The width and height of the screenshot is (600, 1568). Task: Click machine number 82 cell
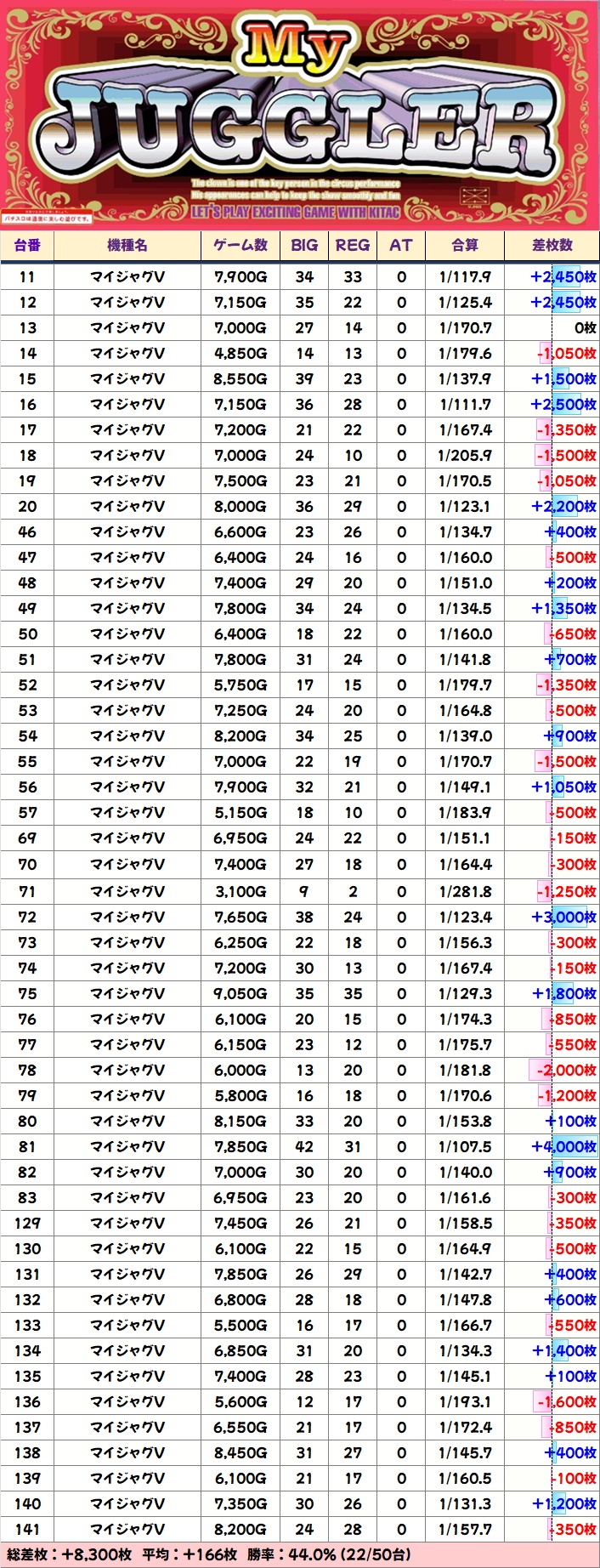point(27,1172)
